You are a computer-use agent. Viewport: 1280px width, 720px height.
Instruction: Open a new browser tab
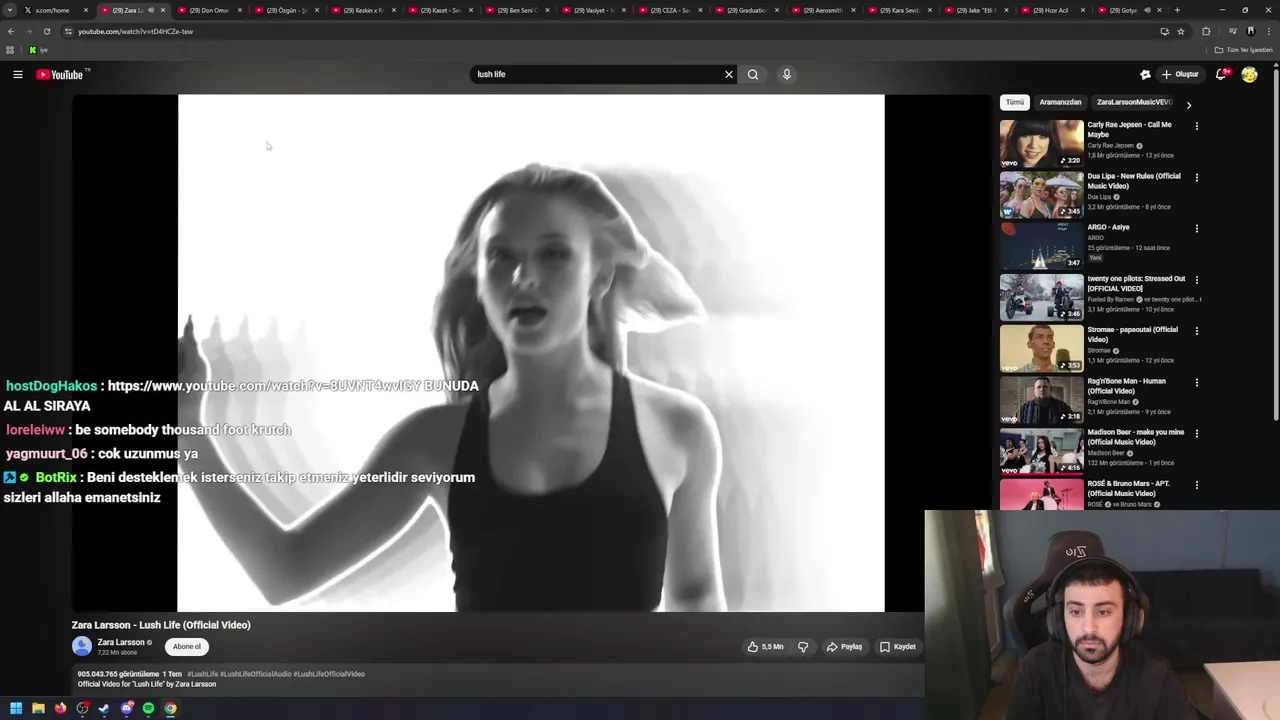point(1177,10)
